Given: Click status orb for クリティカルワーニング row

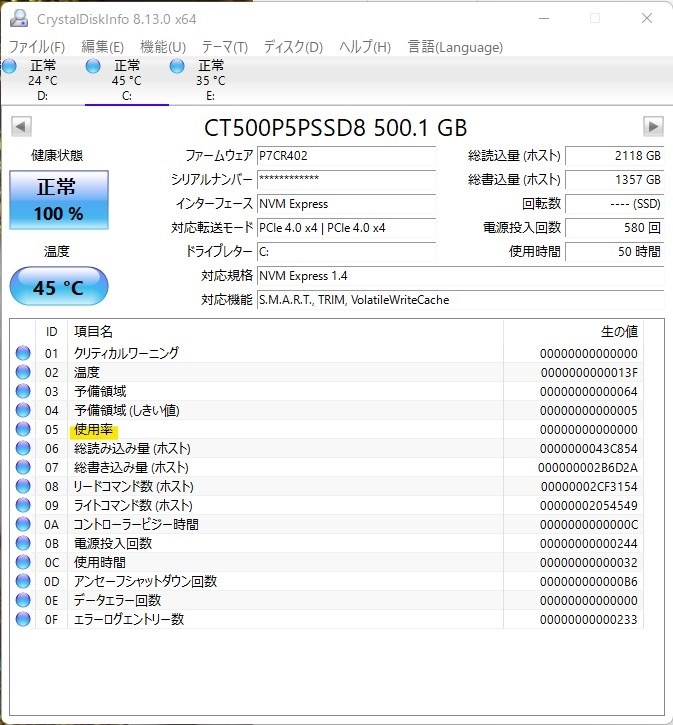Looking at the screenshot, I should point(23,353).
